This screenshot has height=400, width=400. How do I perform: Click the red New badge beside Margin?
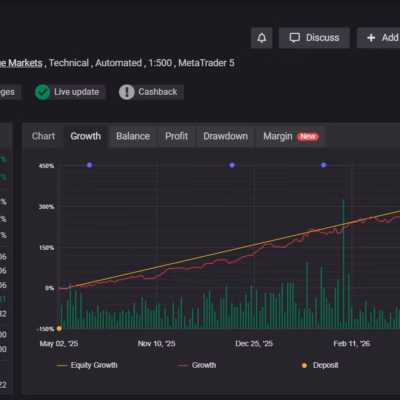tap(308, 136)
